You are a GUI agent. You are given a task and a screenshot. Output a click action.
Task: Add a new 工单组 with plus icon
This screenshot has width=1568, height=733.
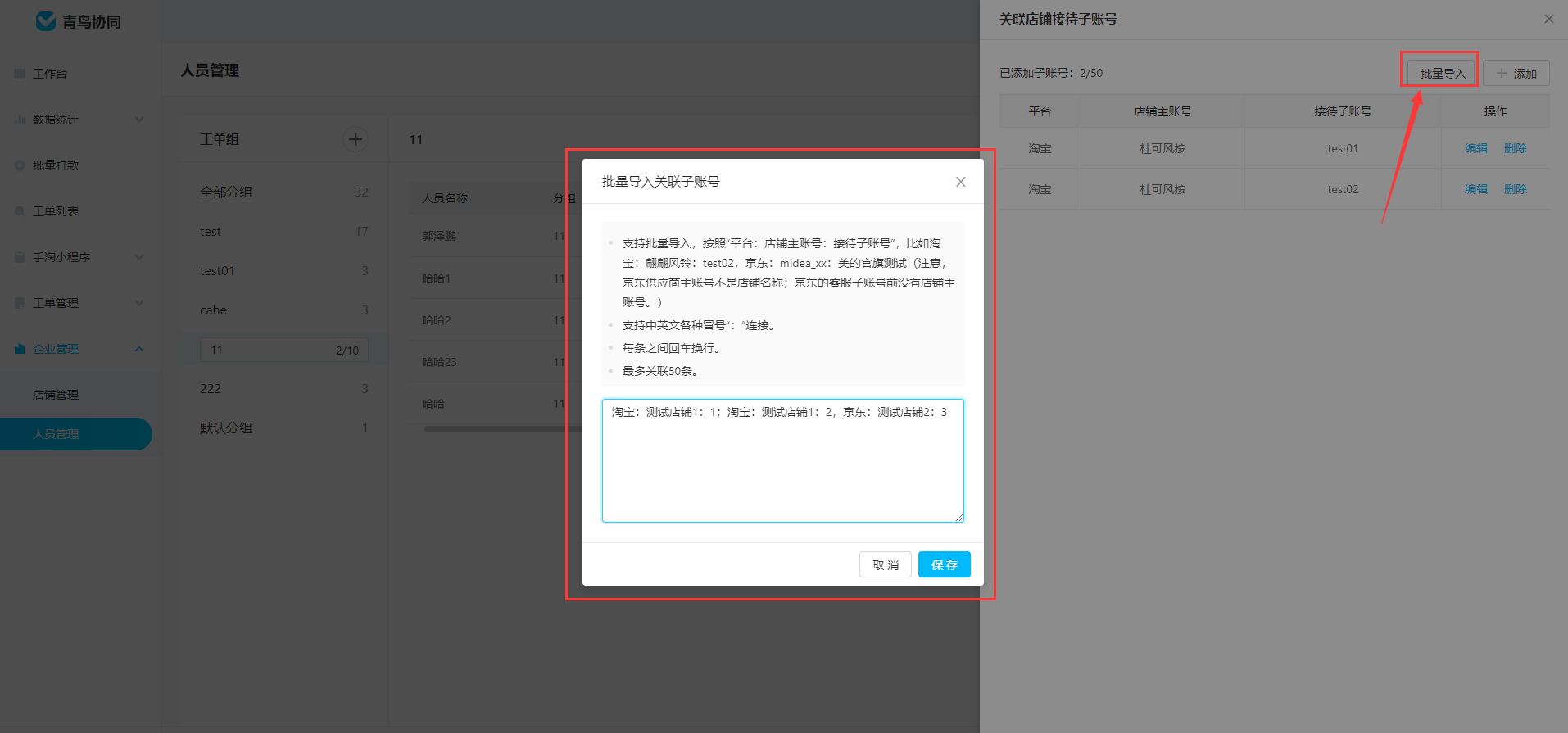(356, 139)
